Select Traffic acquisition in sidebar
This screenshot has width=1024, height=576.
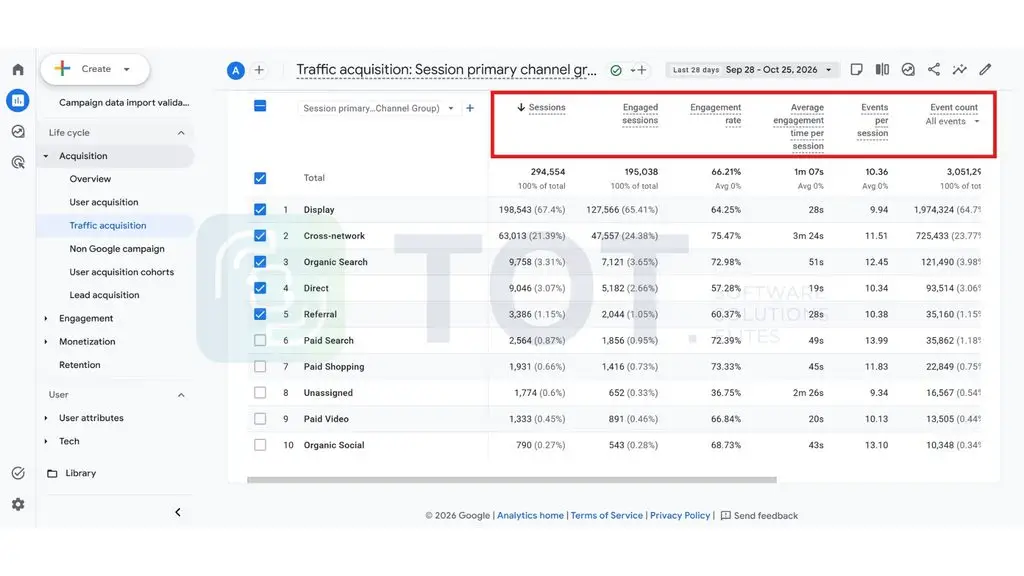point(108,225)
